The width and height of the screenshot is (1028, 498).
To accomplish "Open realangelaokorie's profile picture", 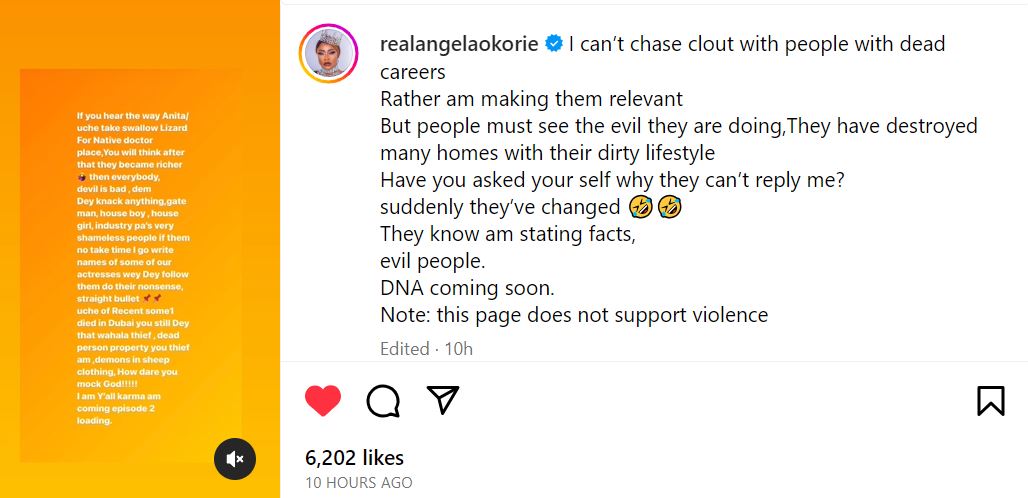I will [328, 54].
